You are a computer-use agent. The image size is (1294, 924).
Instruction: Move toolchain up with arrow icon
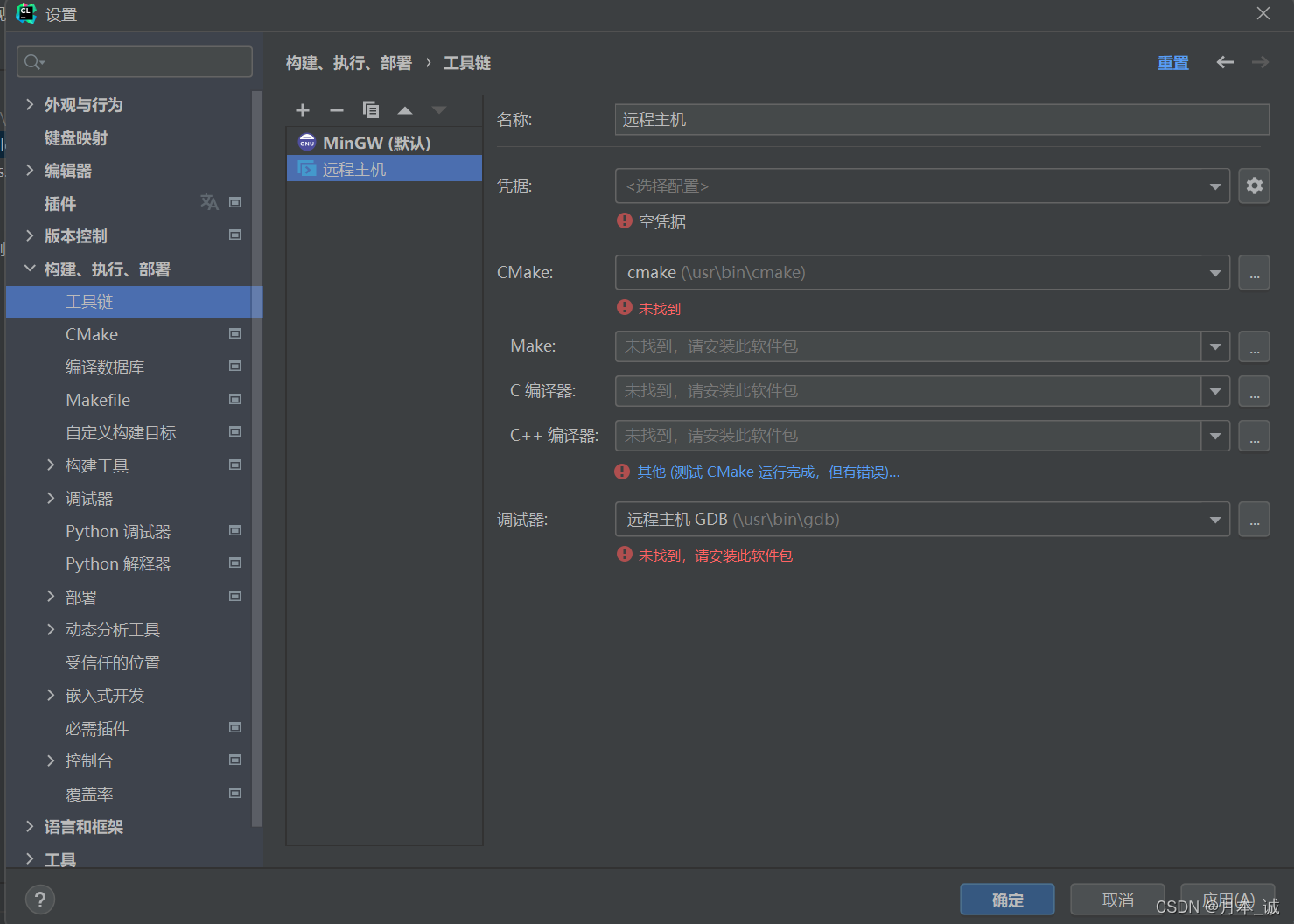pos(405,110)
